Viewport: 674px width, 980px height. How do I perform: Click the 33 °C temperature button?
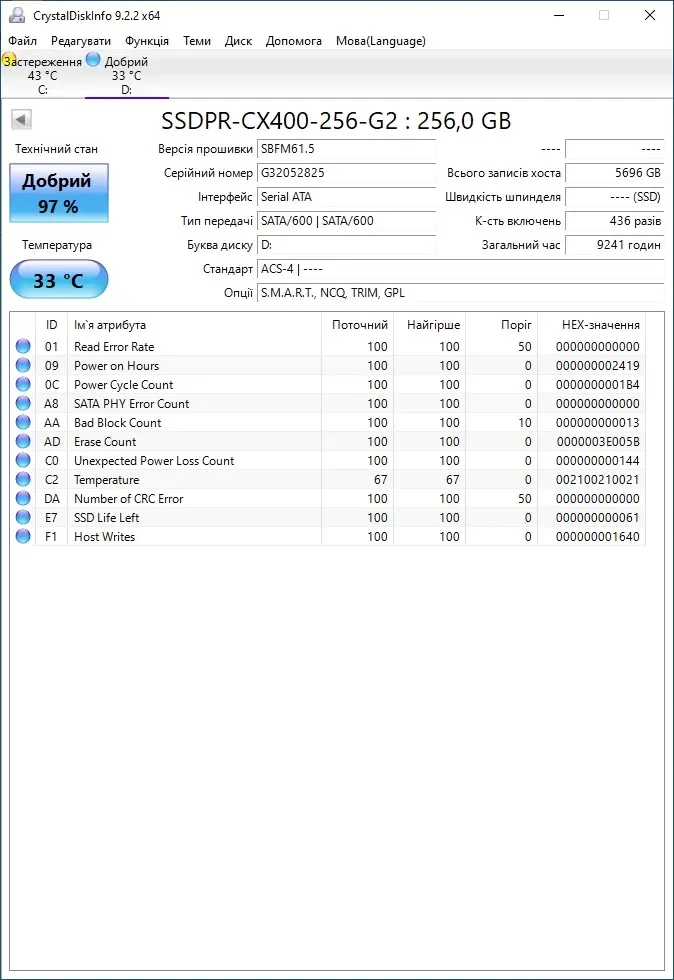(59, 279)
